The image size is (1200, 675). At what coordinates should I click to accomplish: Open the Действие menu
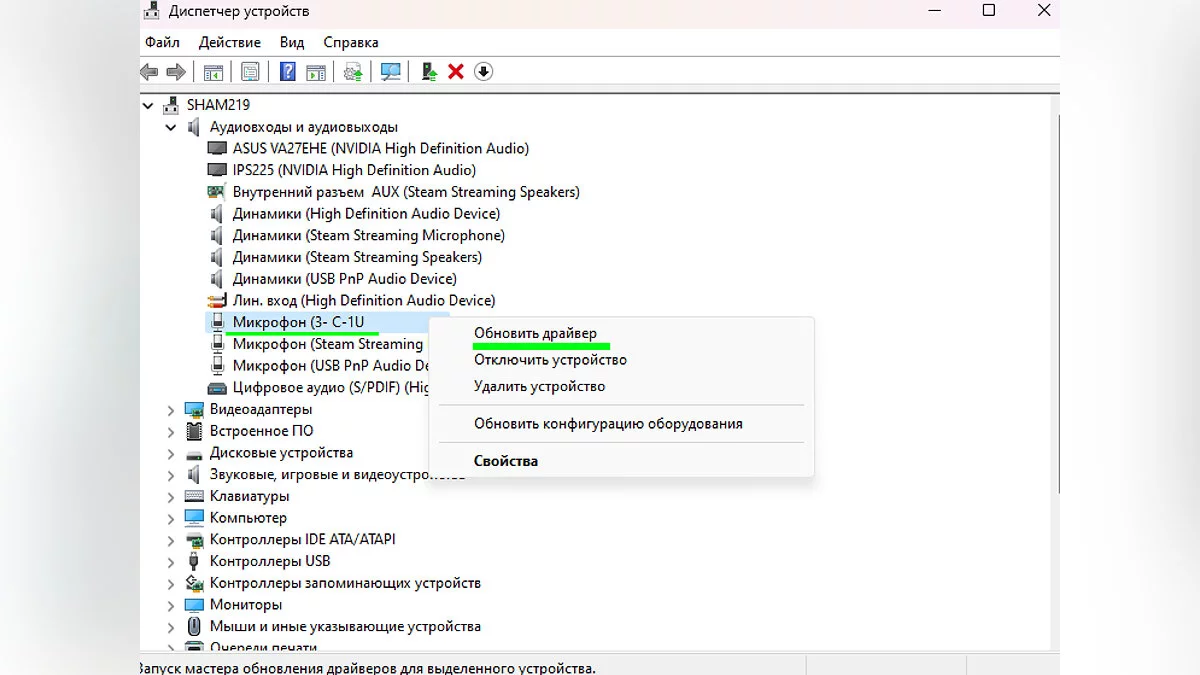(230, 42)
